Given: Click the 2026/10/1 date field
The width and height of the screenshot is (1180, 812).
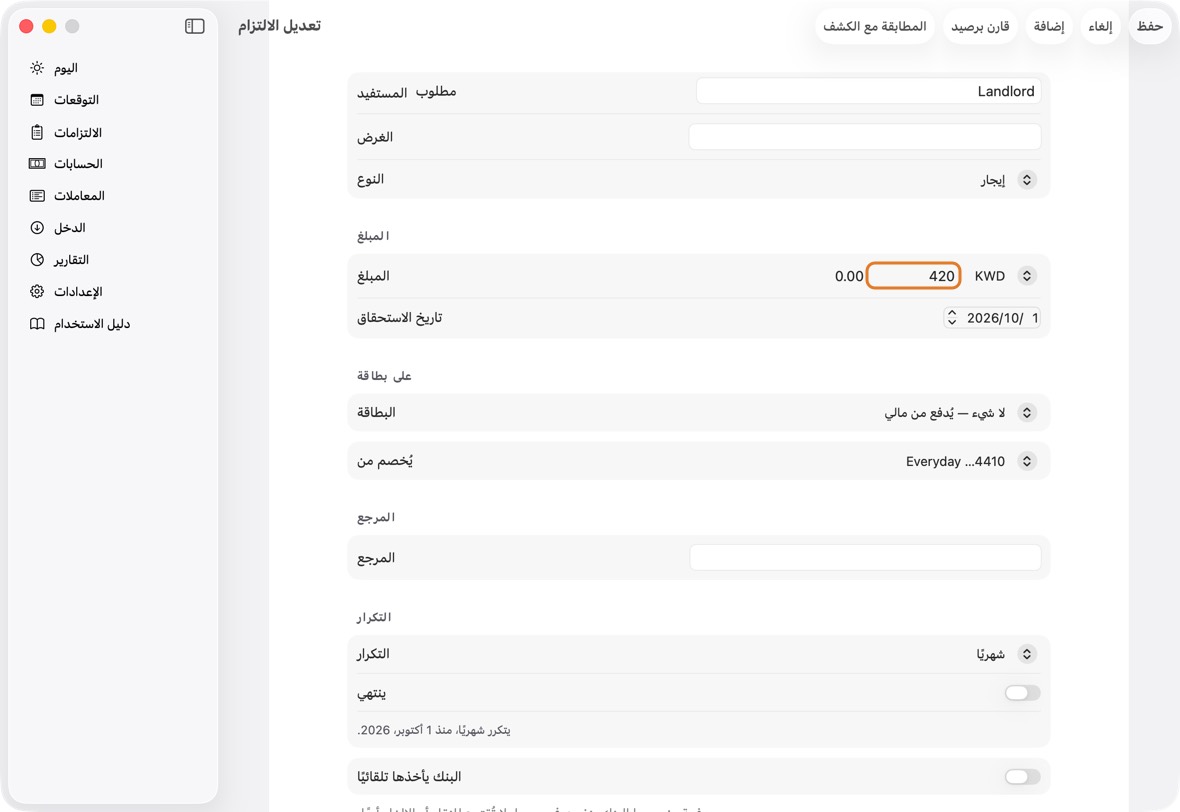Looking at the screenshot, I should coord(993,318).
